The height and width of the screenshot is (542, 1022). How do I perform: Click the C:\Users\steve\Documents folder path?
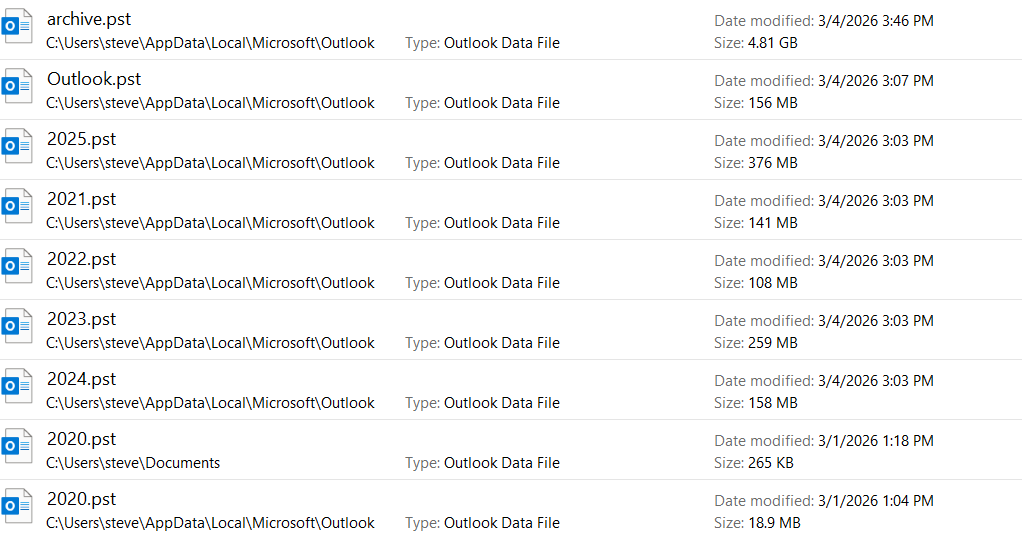(x=133, y=463)
